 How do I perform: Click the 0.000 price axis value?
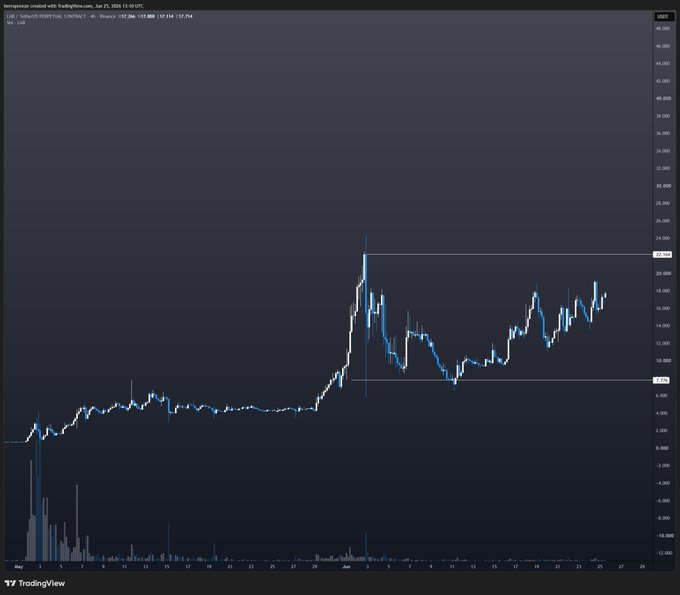tap(662, 448)
